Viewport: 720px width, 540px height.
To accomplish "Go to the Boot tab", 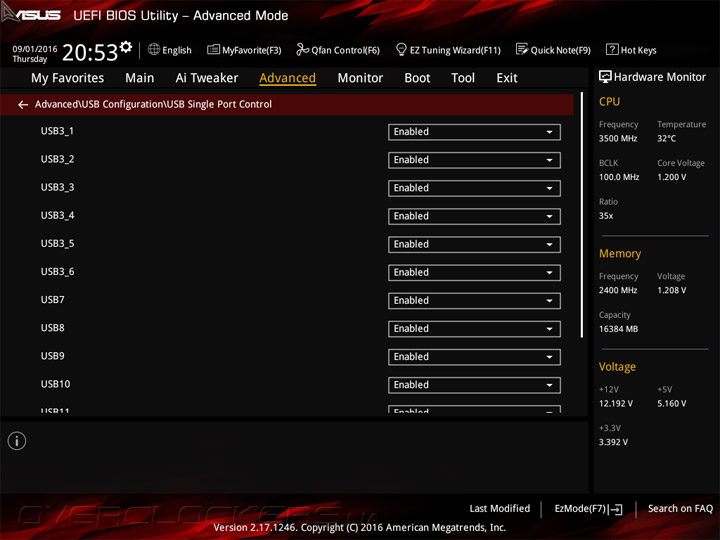I will [417, 78].
